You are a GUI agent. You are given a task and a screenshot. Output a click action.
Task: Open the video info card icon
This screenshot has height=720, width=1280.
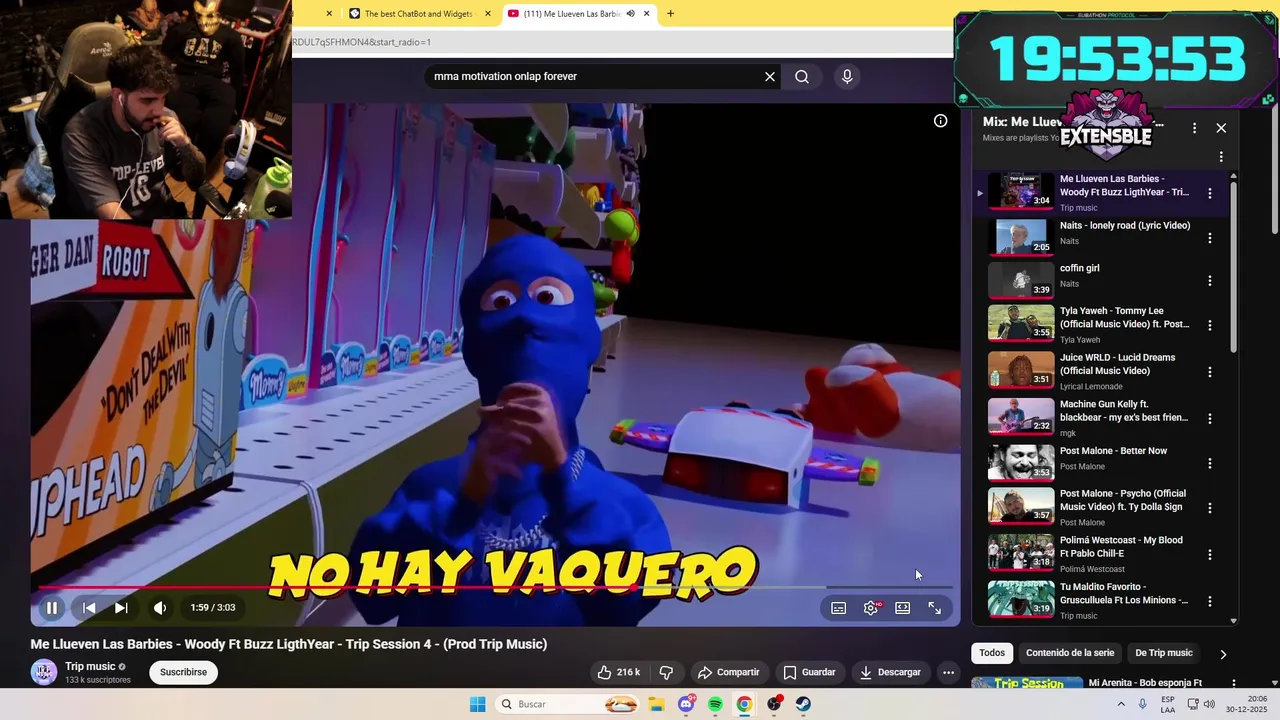940,121
